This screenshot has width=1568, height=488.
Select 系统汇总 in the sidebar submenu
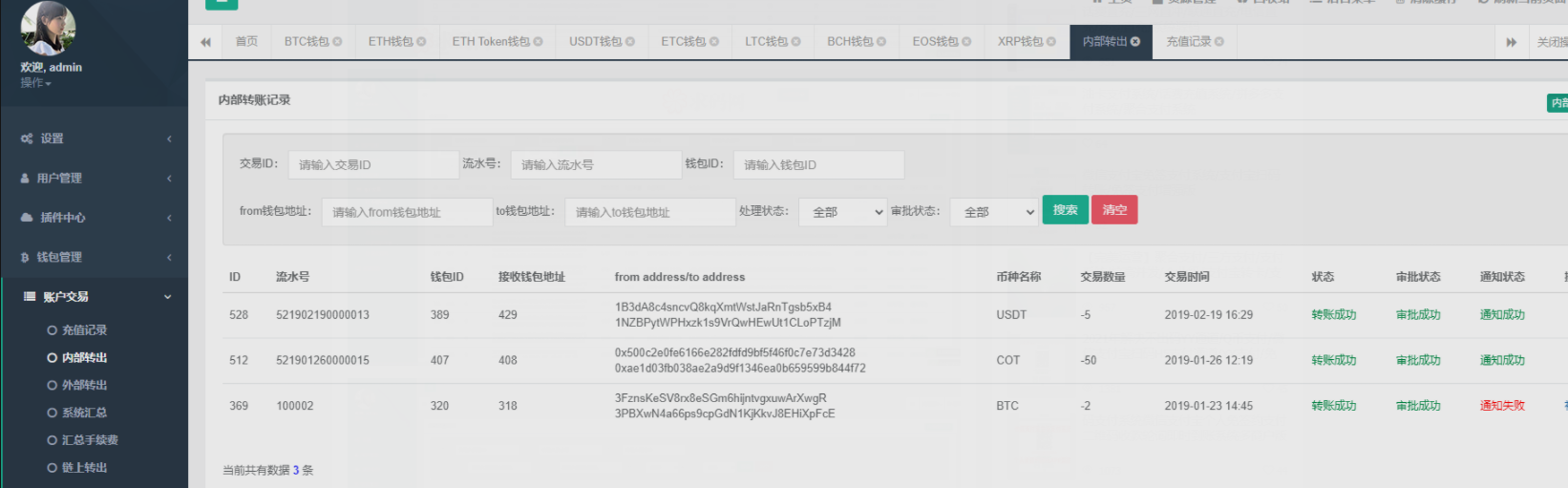(84, 413)
